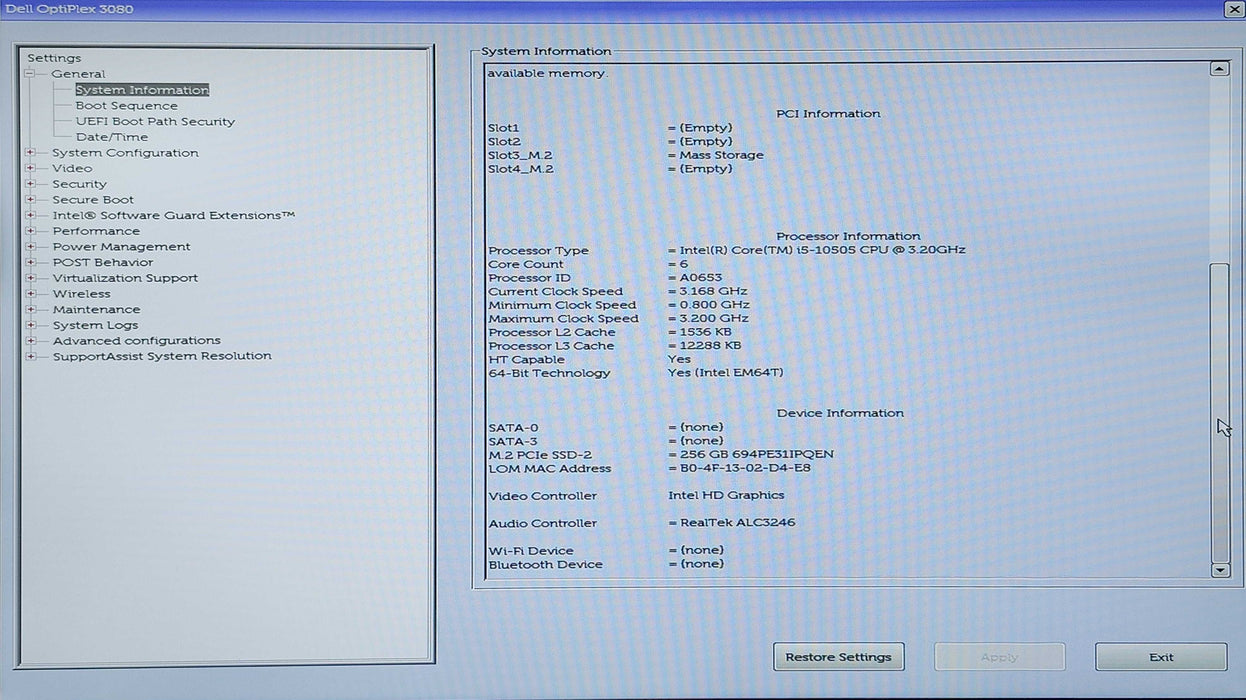
Task: Click the scroll down arrow
Action: [1220, 570]
